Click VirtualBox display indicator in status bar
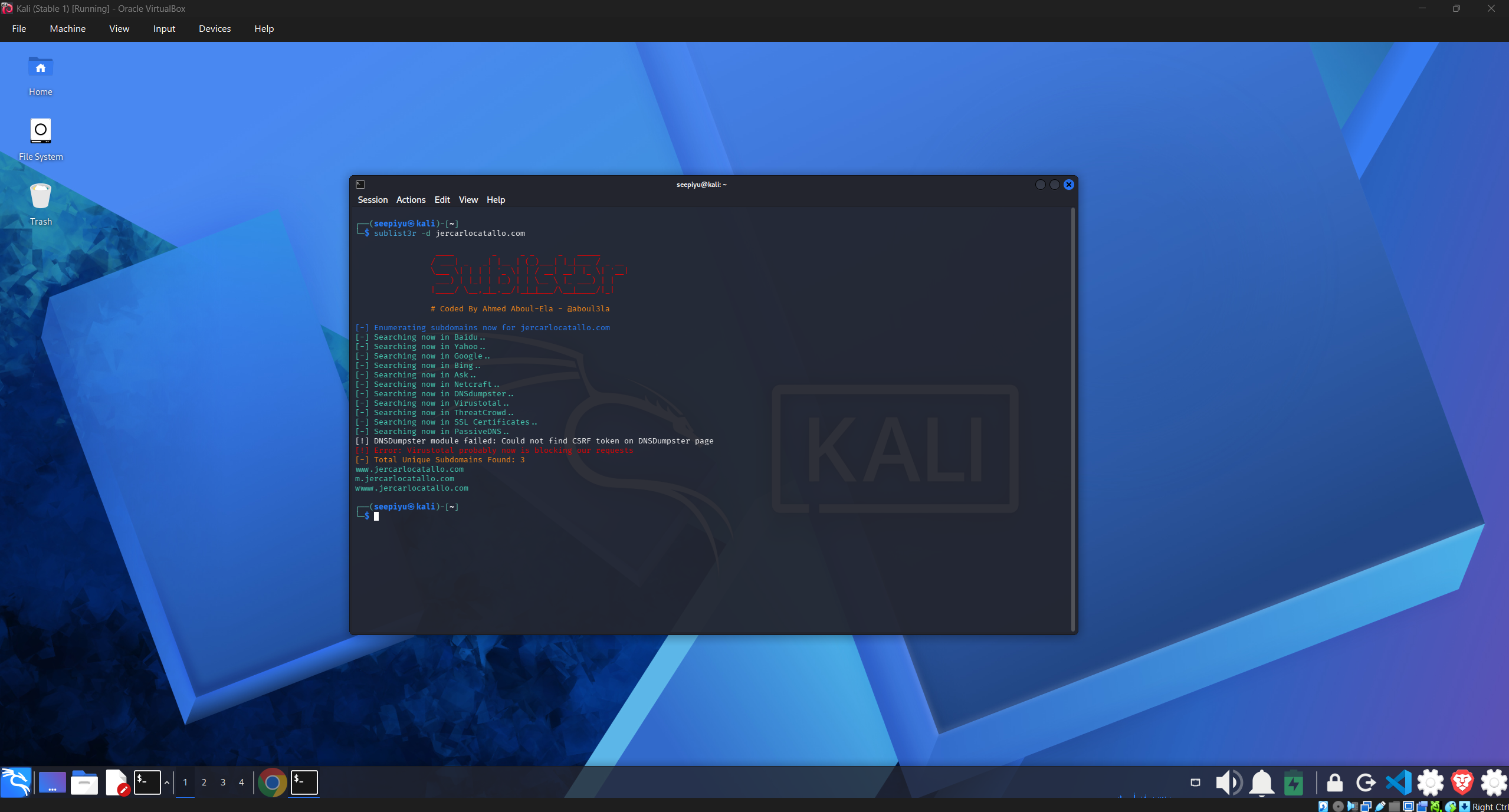The image size is (1509, 812). [x=1408, y=806]
